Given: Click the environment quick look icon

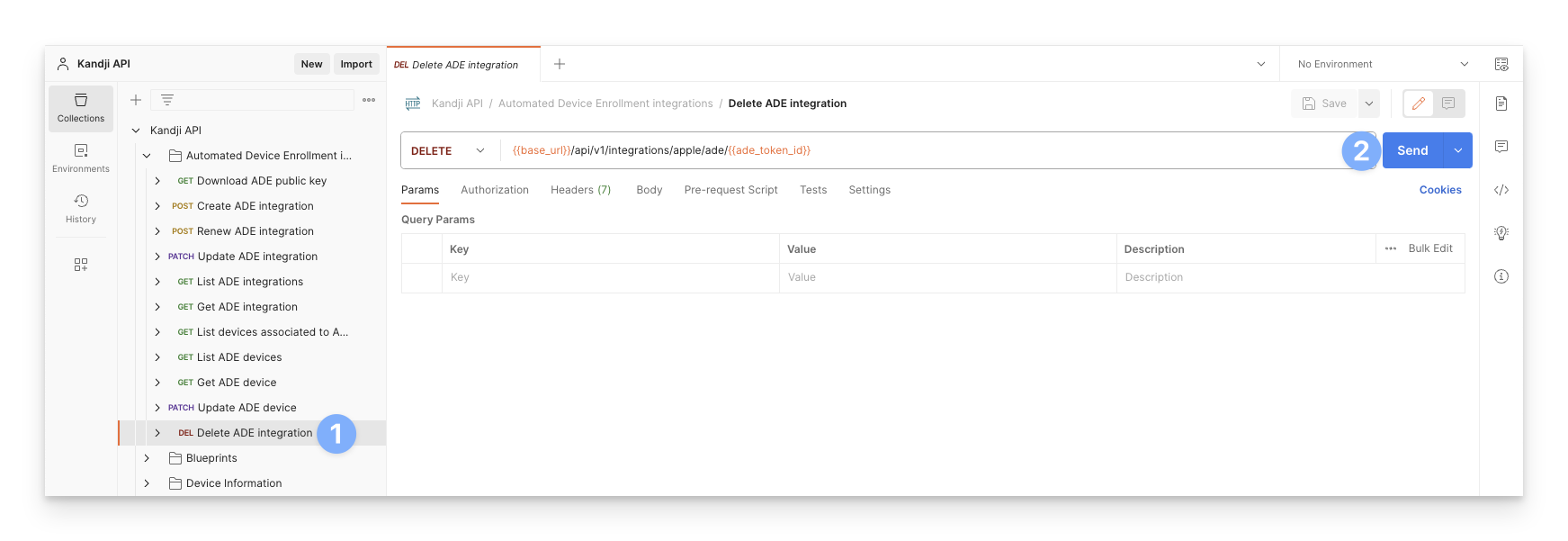Looking at the screenshot, I should [1501, 64].
